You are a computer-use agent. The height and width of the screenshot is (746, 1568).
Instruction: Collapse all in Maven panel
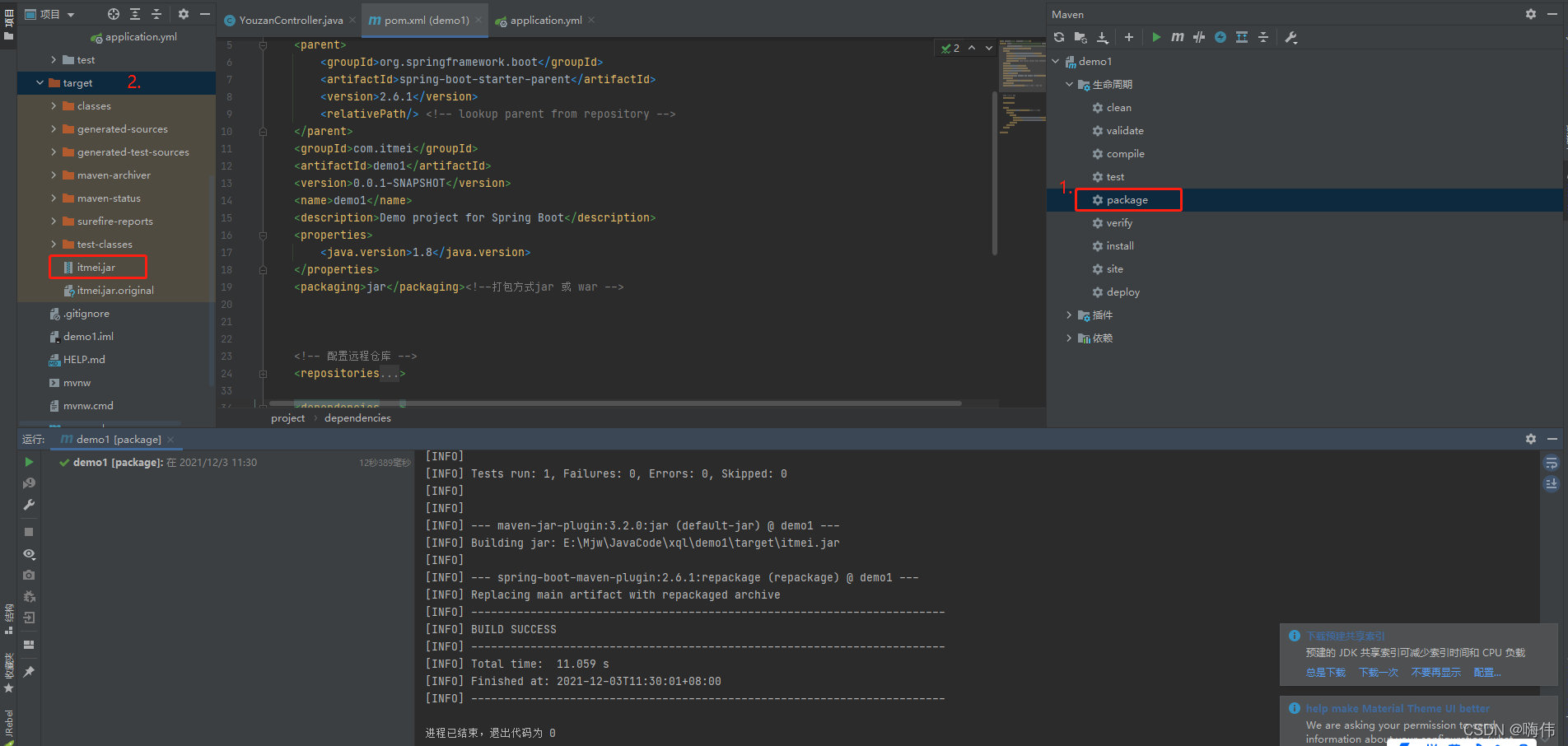pos(1263,37)
